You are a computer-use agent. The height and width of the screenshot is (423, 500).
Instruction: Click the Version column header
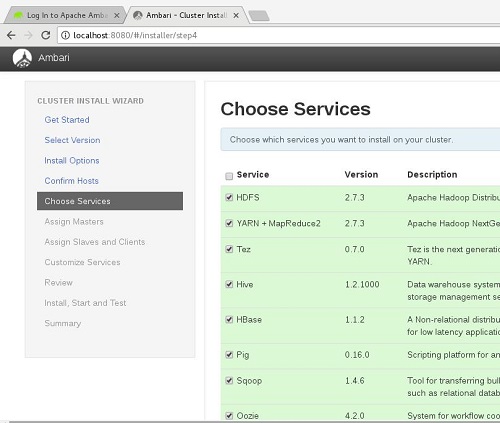tap(361, 175)
